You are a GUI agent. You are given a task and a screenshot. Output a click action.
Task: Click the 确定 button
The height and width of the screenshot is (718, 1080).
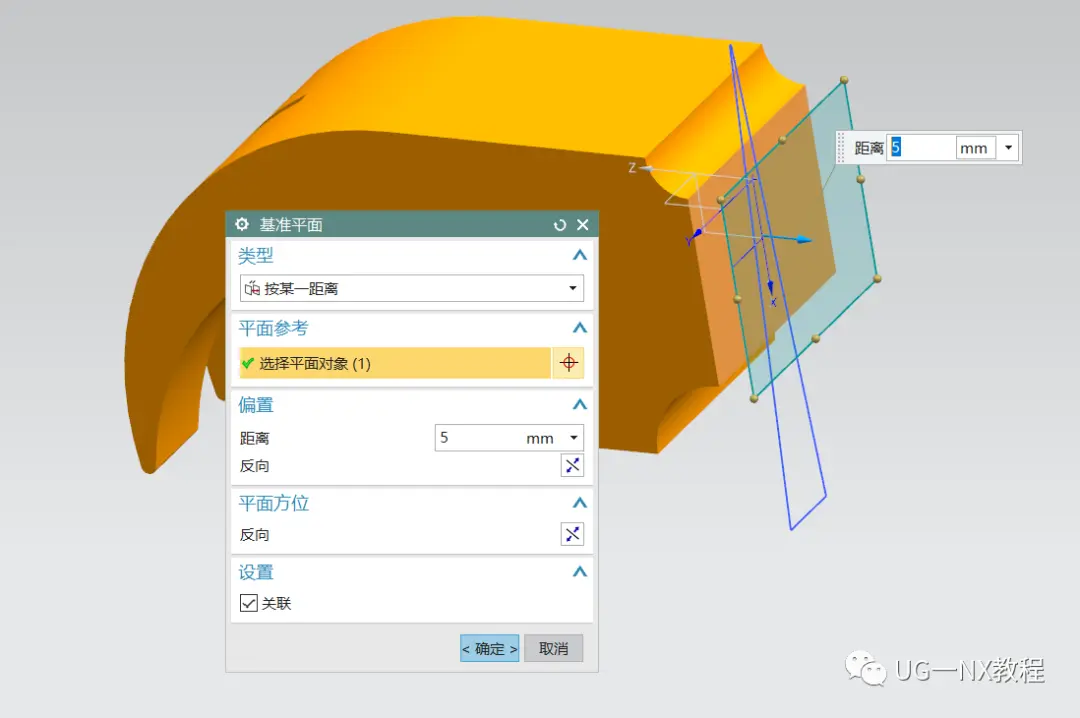point(490,648)
